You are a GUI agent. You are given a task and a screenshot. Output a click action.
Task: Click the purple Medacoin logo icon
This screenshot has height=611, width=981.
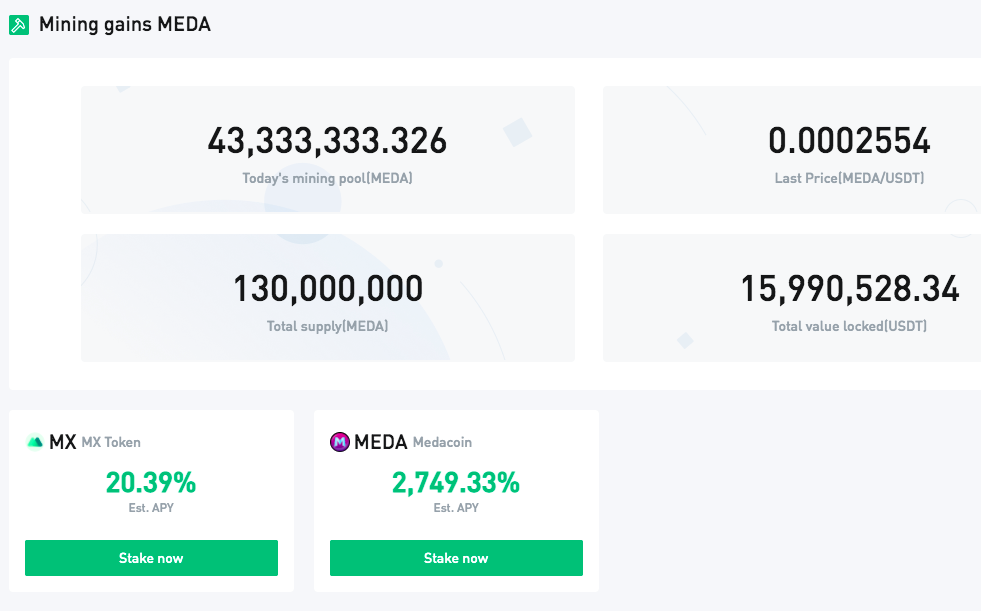pos(340,442)
